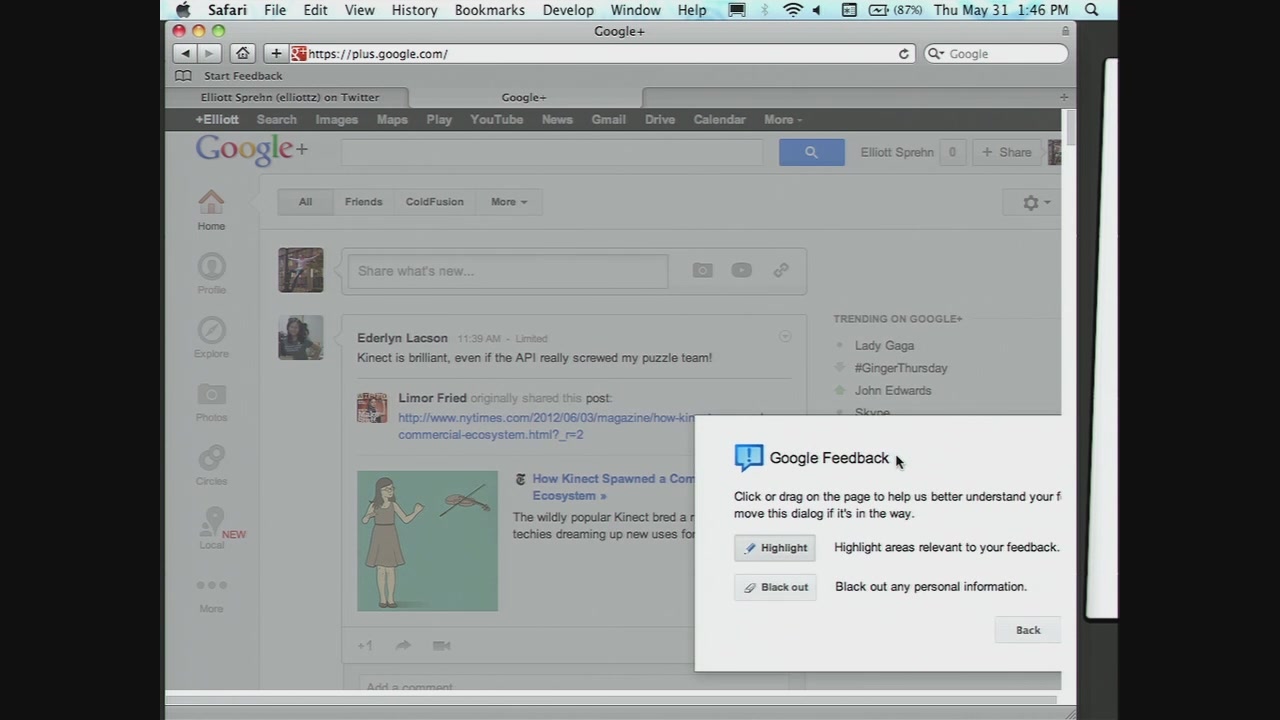Image resolution: width=1280 pixels, height=720 pixels.
Task: Click the Back button in Feedback dialog
Action: (1028, 630)
